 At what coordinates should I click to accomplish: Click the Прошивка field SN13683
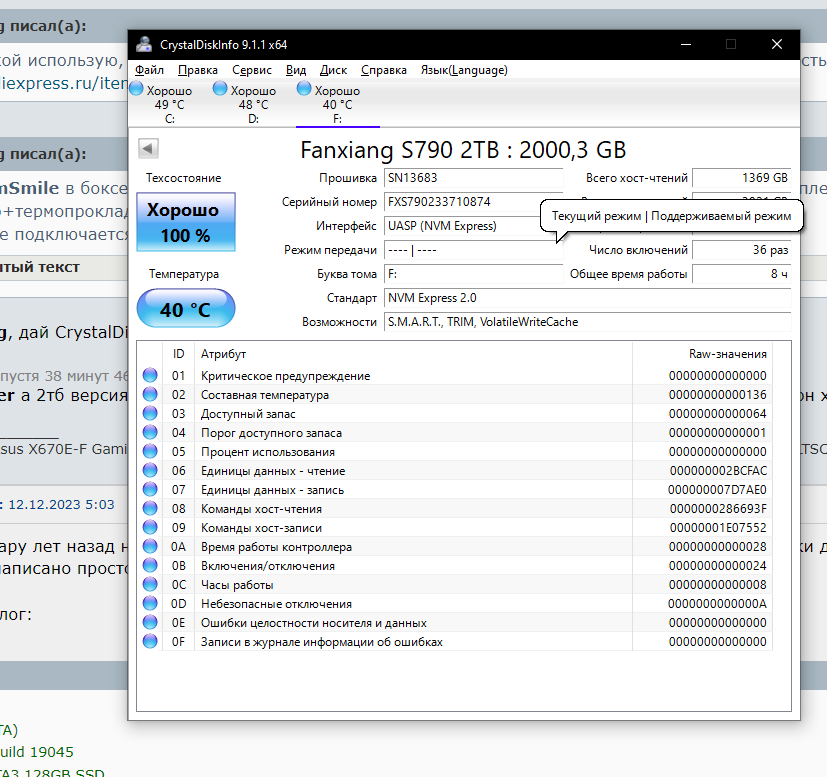coord(473,178)
